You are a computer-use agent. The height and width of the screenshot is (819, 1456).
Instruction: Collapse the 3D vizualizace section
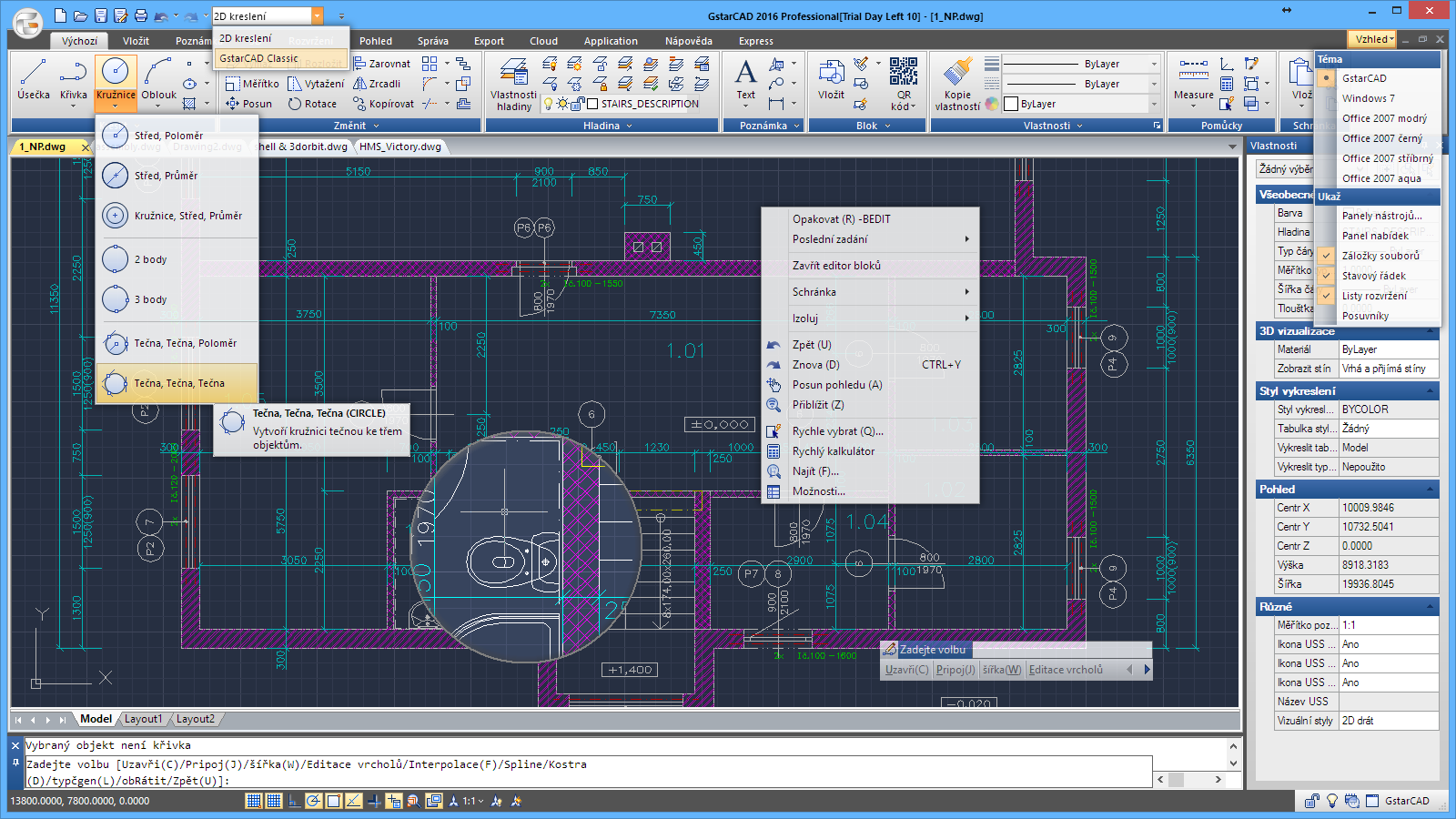tap(1431, 331)
